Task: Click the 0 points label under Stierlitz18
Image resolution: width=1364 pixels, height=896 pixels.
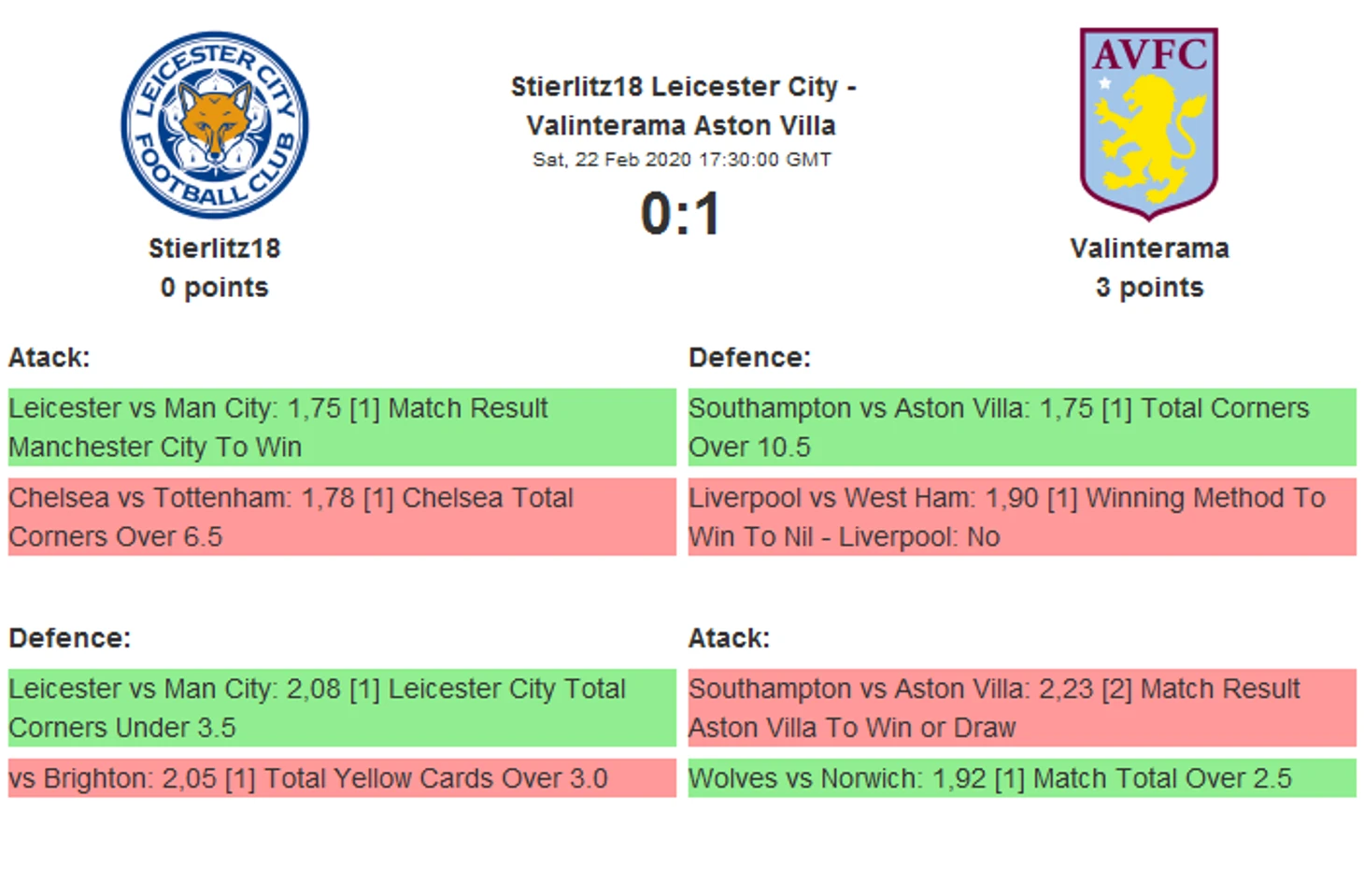Action: [x=215, y=288]
